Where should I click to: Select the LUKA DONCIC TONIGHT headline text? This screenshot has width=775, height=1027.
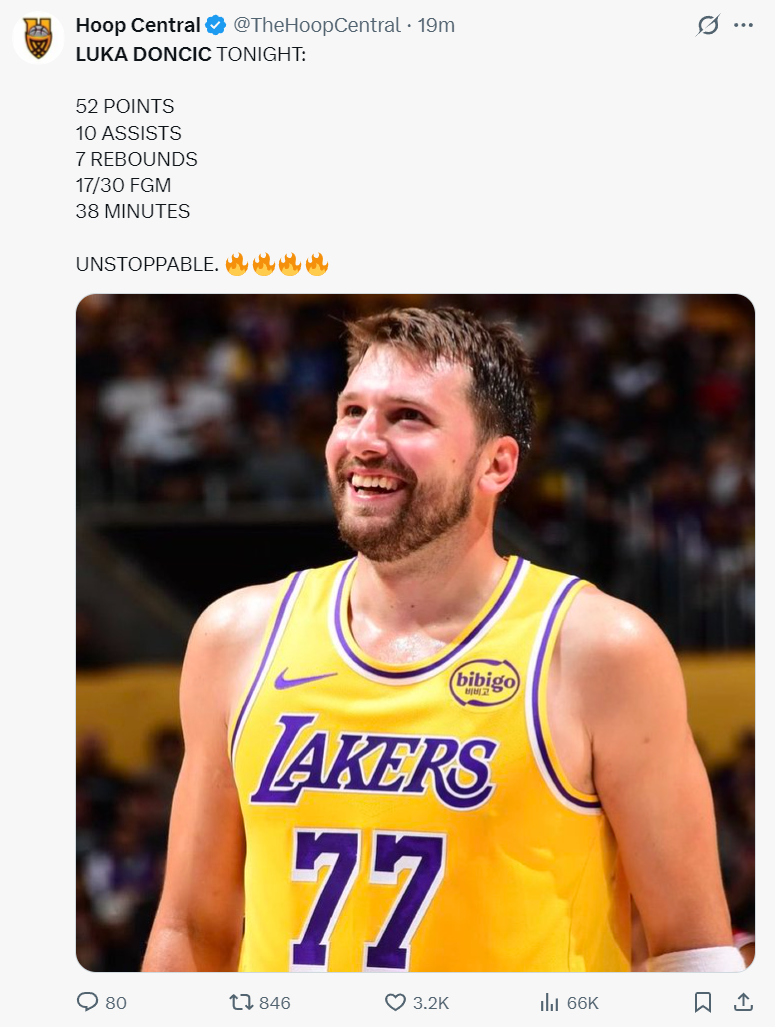(191, 54)
